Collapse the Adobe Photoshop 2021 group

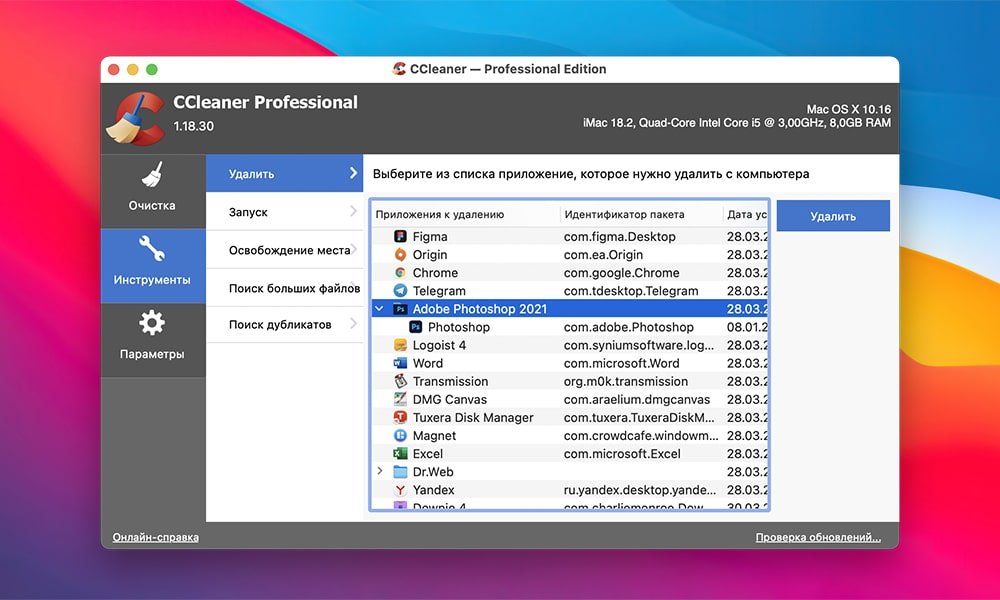(380, 309)
